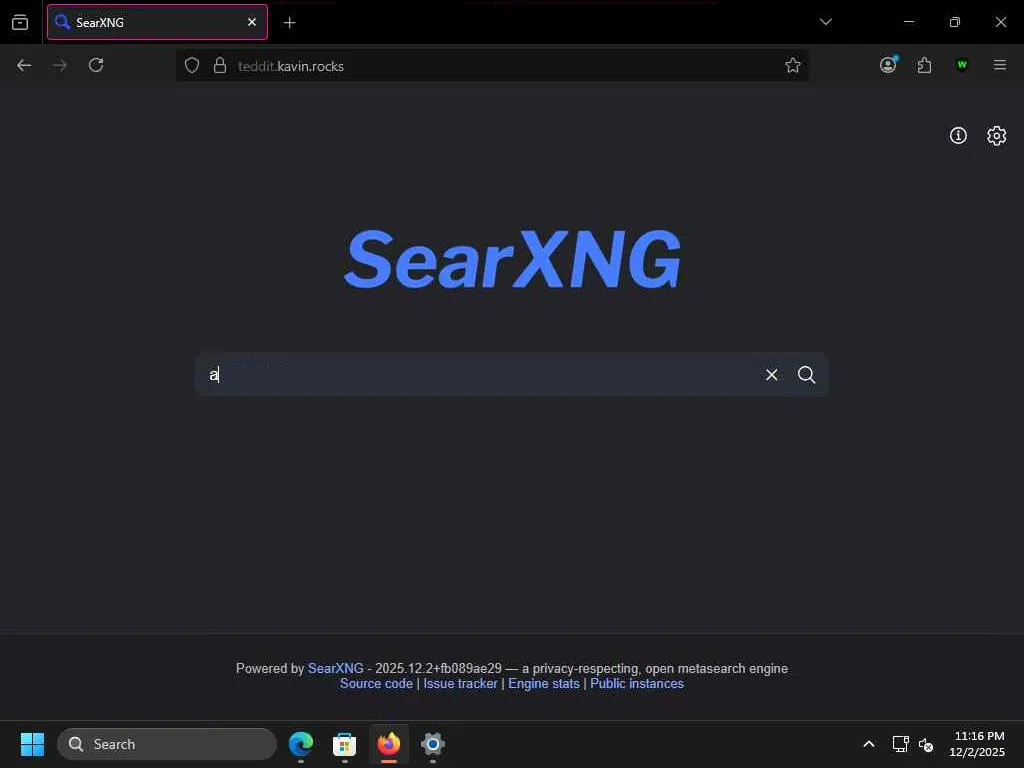
Task: Expand the system tray hidden icons
Action: (x=869, y=744)
